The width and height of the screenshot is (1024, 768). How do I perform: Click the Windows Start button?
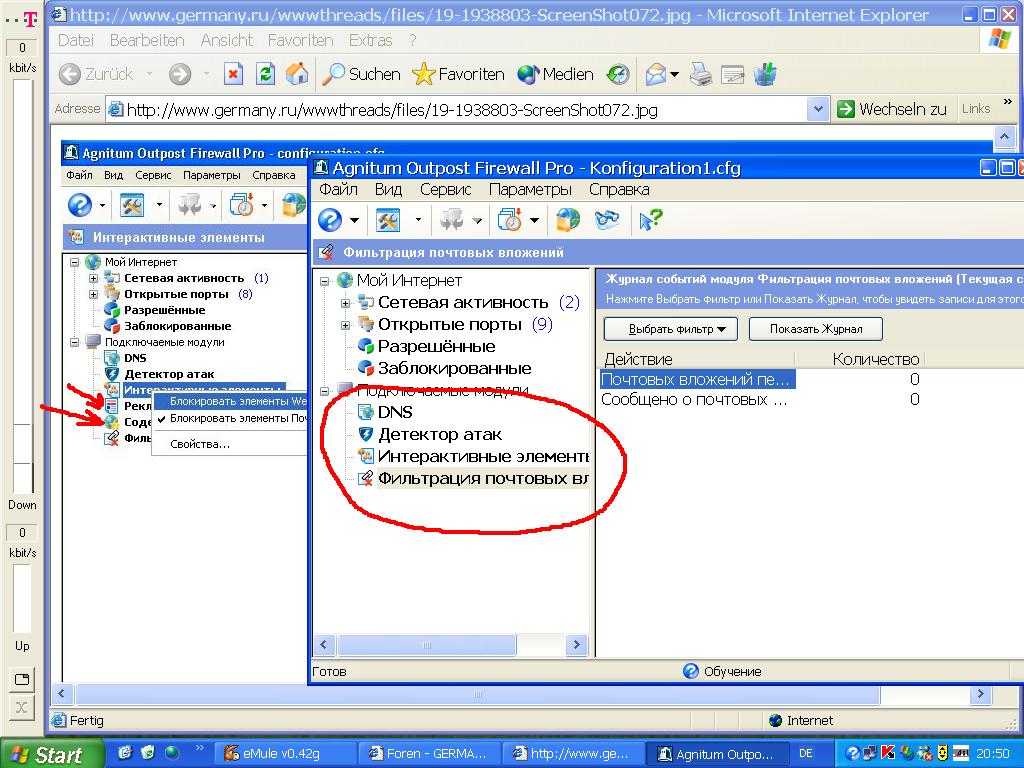point(52,754)
